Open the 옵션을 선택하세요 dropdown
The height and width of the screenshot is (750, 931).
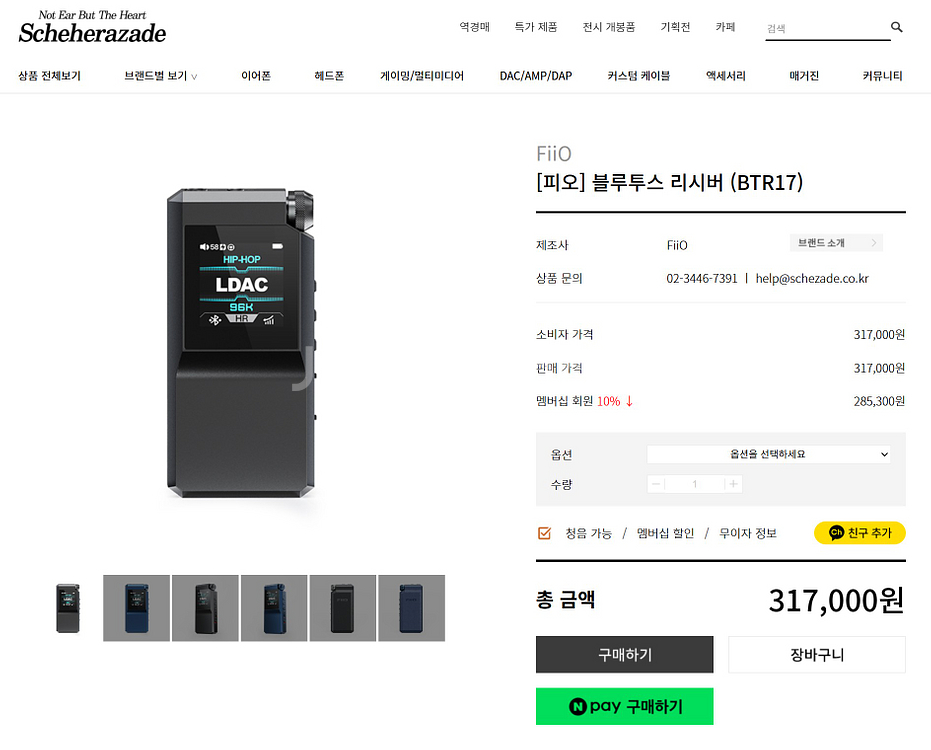768,454
